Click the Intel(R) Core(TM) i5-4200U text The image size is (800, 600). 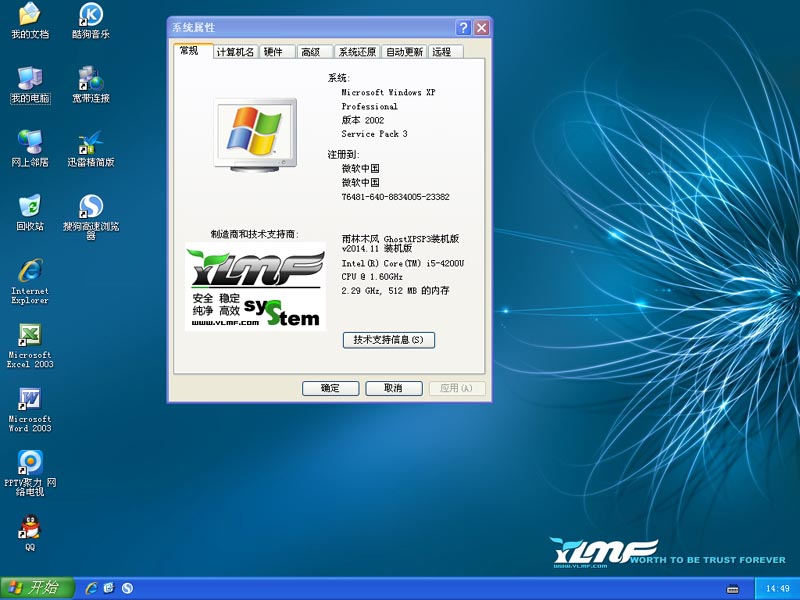click(403, 263)
